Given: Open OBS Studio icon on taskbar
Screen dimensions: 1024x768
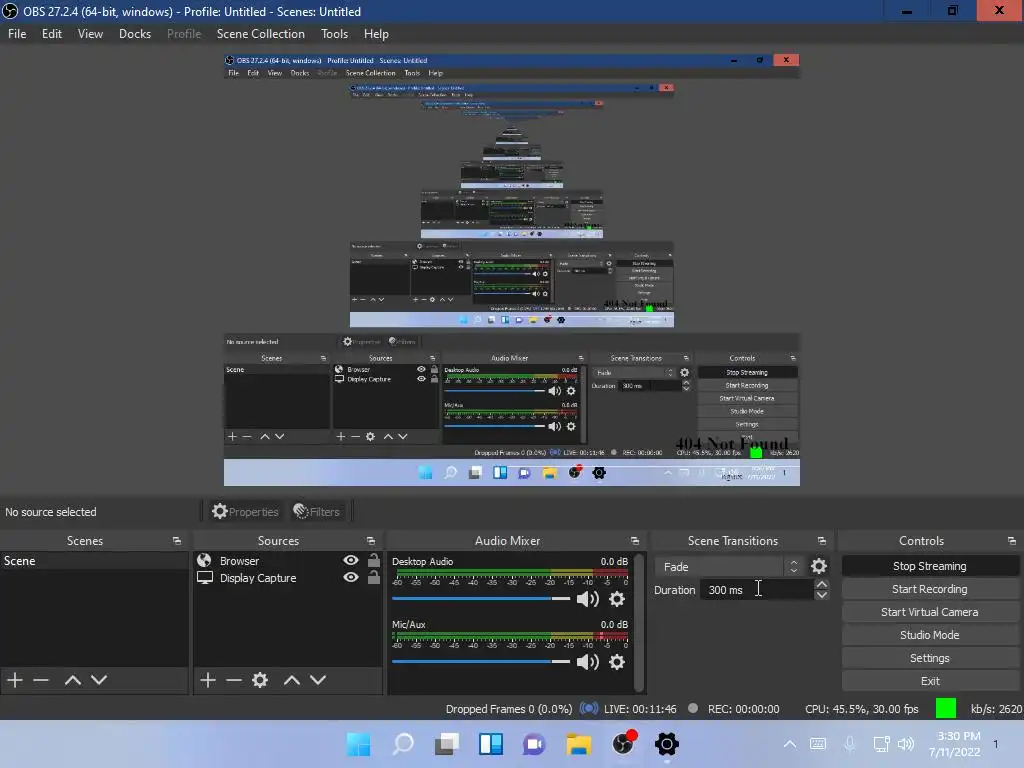Looking at the screenshot, I should 623,744.
